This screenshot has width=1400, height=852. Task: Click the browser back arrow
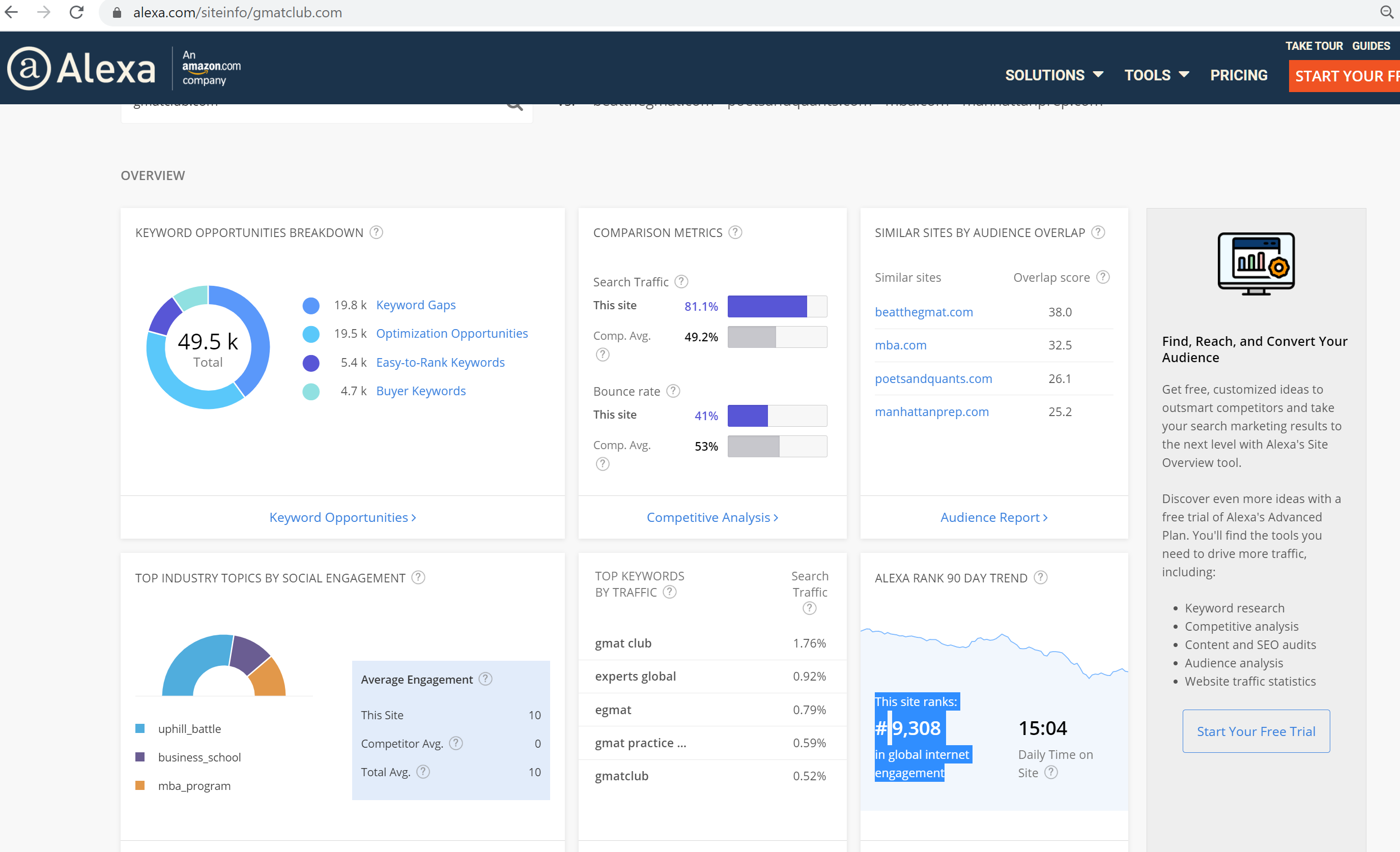(x=12, y=13)
